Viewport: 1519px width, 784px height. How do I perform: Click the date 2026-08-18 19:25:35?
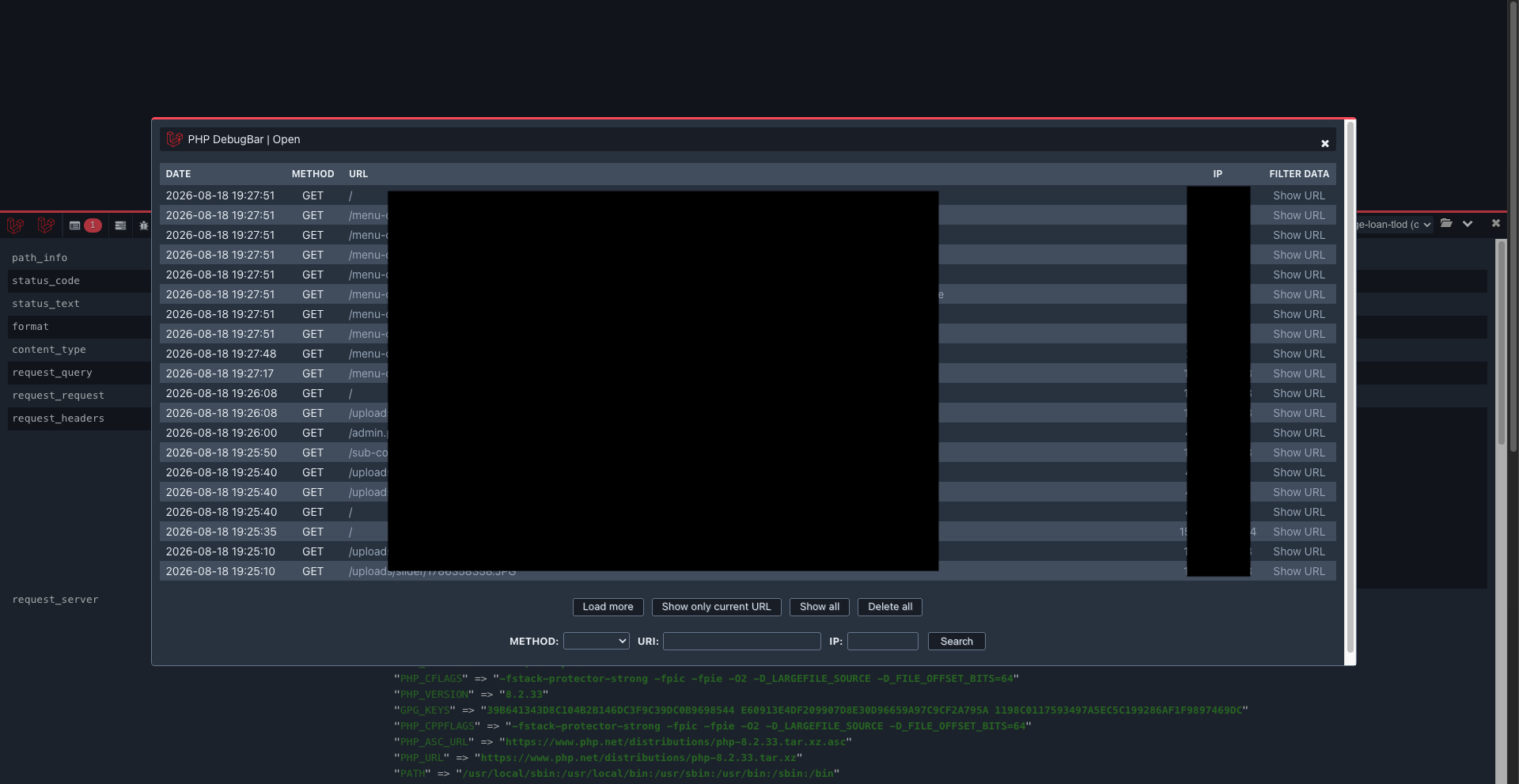[222, 532]
